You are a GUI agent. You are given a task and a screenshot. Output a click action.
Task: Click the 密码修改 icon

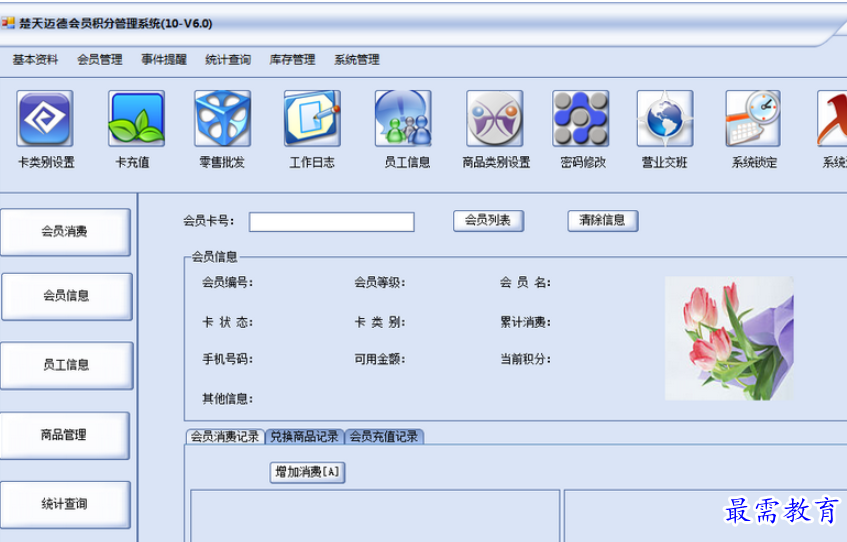coord(581,118)
